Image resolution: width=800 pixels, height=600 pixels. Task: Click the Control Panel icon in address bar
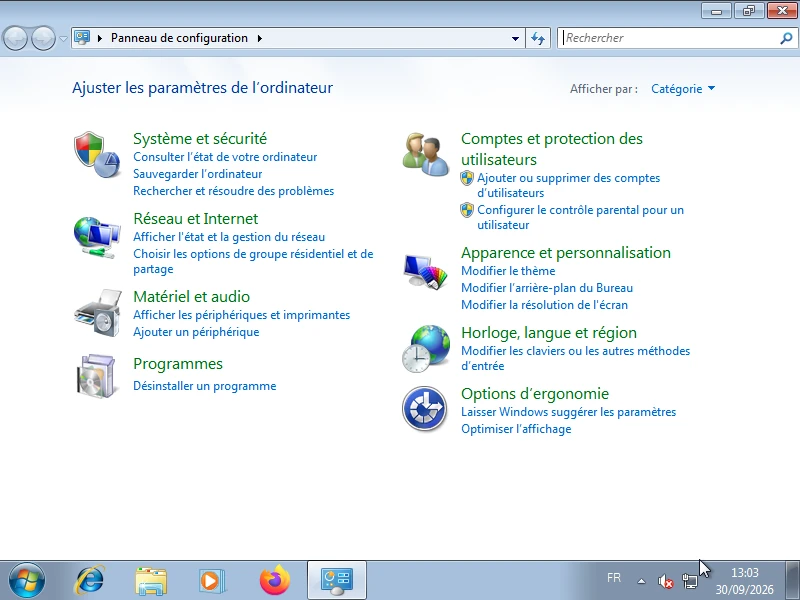tap(82, 38)
